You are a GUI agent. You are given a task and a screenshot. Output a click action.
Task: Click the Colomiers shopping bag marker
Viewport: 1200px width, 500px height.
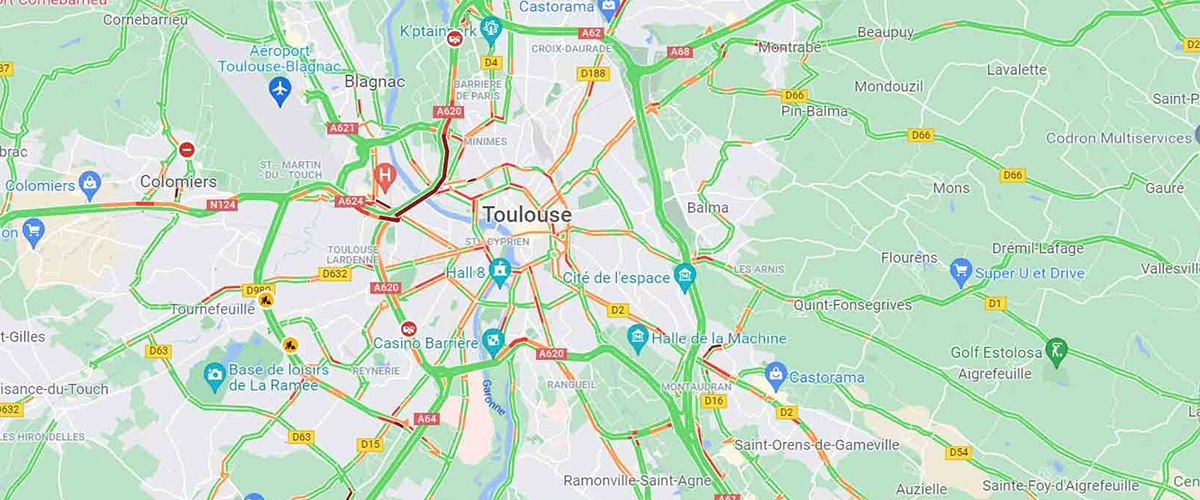90,184
